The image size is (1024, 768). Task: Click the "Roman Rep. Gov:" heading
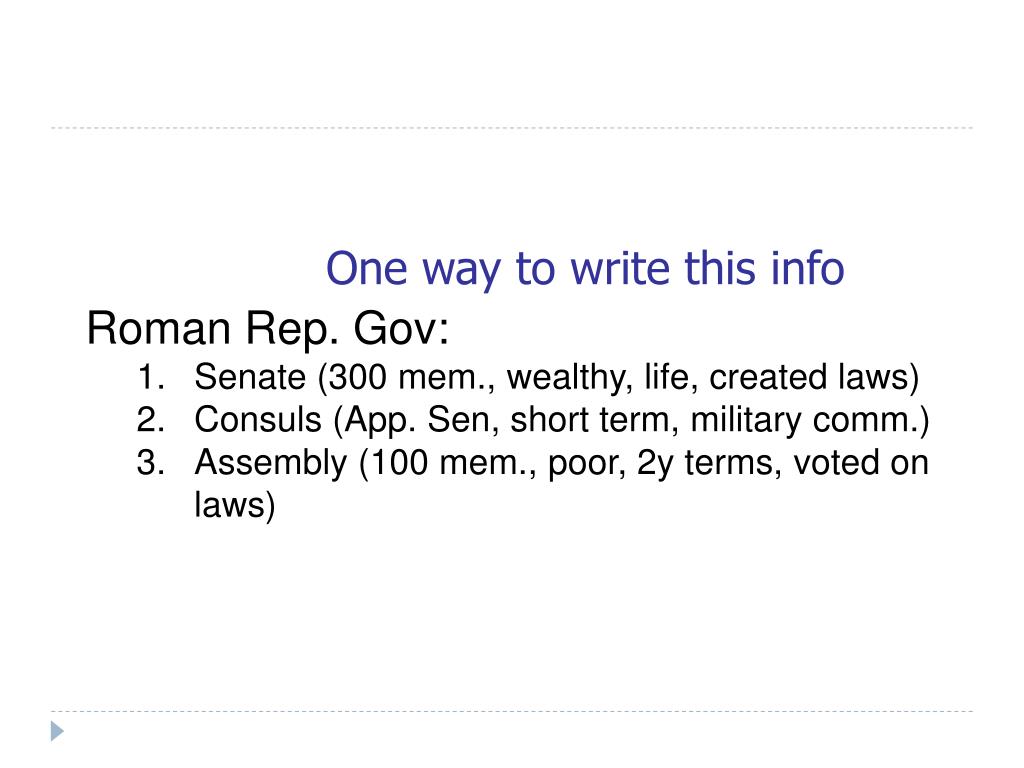268,328
